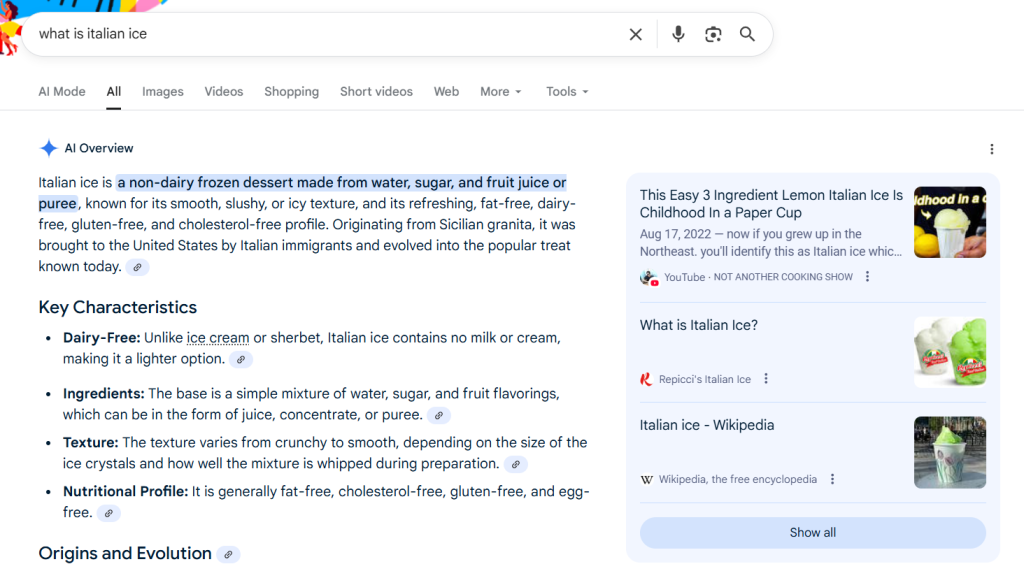Switch to the Images tab
1024x564 pixels.
tap(163, 91)
